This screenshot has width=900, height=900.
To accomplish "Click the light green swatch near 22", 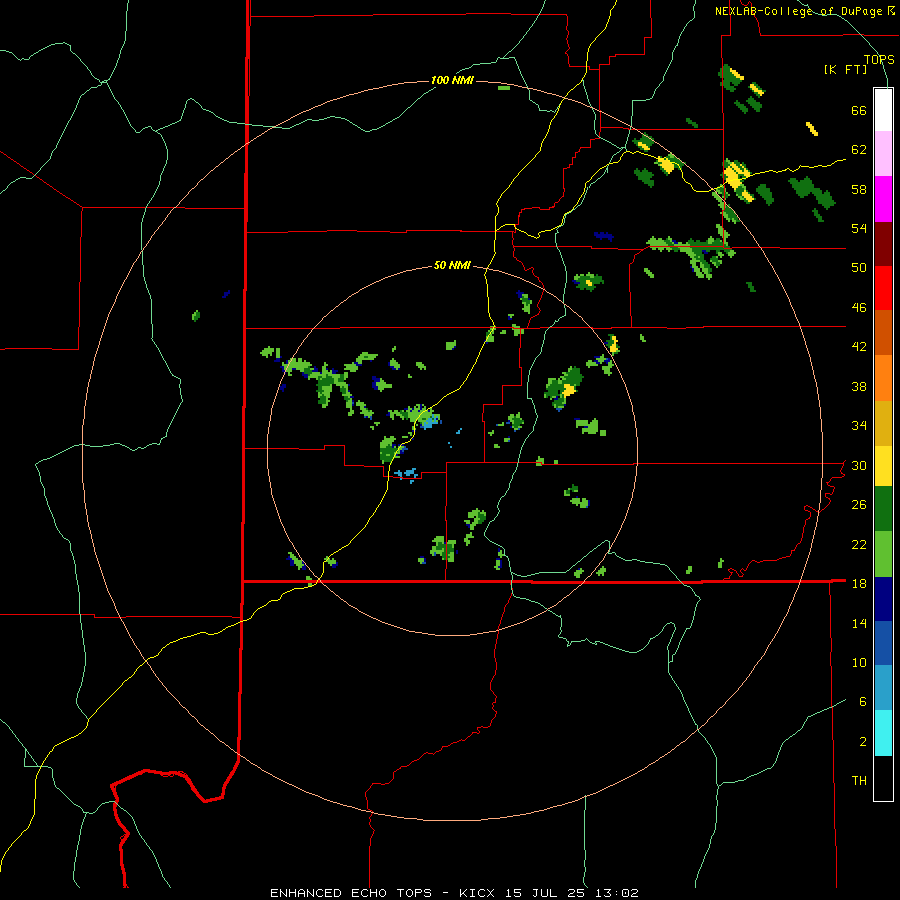I will click(883, 554).
